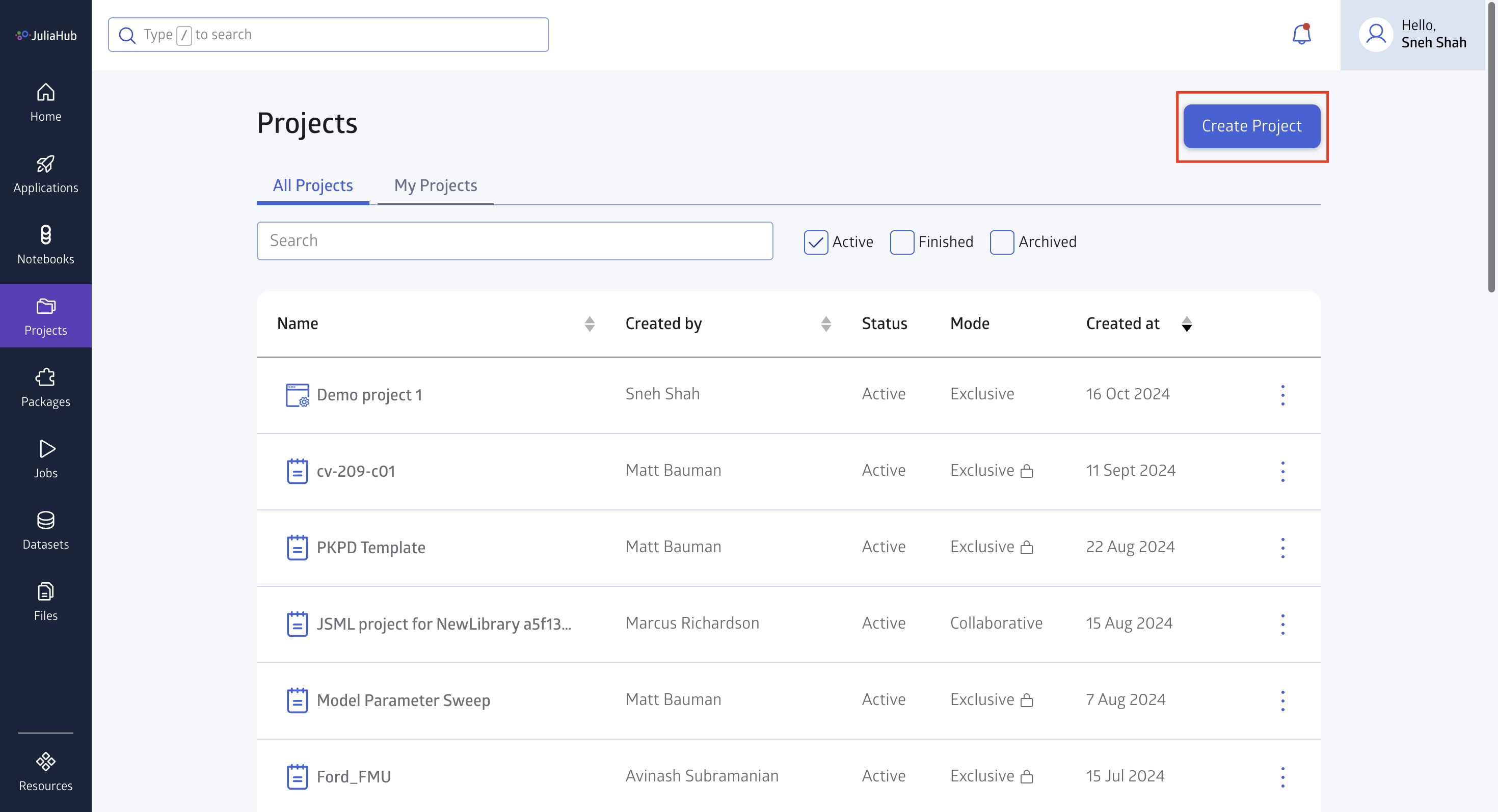The image size is (1498, 812).
Task: Enable the Archived projects filter
Action: [x=1001, y=241]
